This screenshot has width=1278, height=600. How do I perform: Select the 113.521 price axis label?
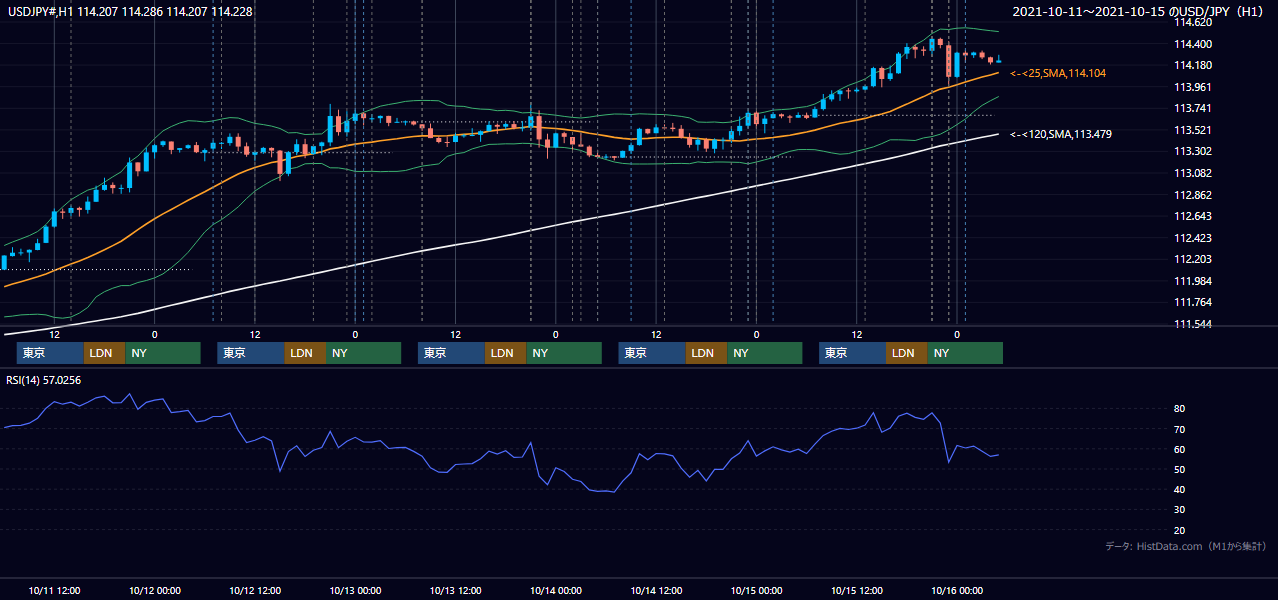(1192, 130)
